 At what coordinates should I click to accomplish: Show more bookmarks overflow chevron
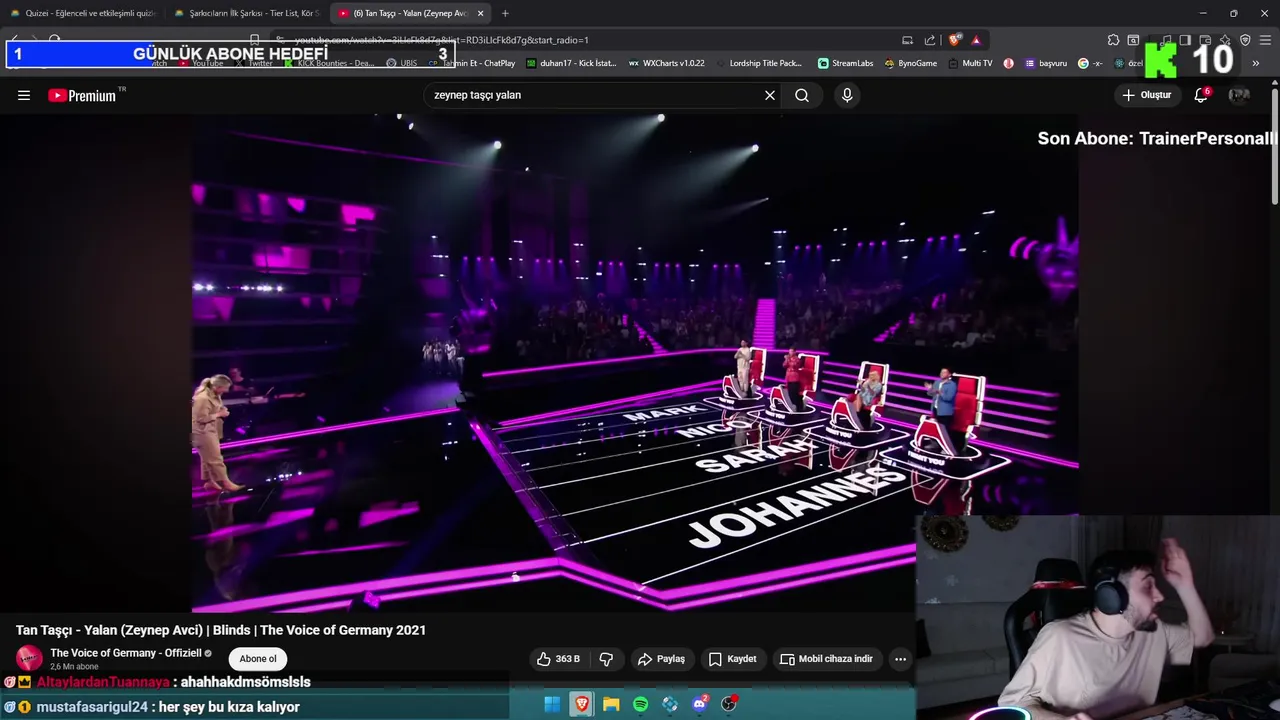click(x=1256, y=63)
